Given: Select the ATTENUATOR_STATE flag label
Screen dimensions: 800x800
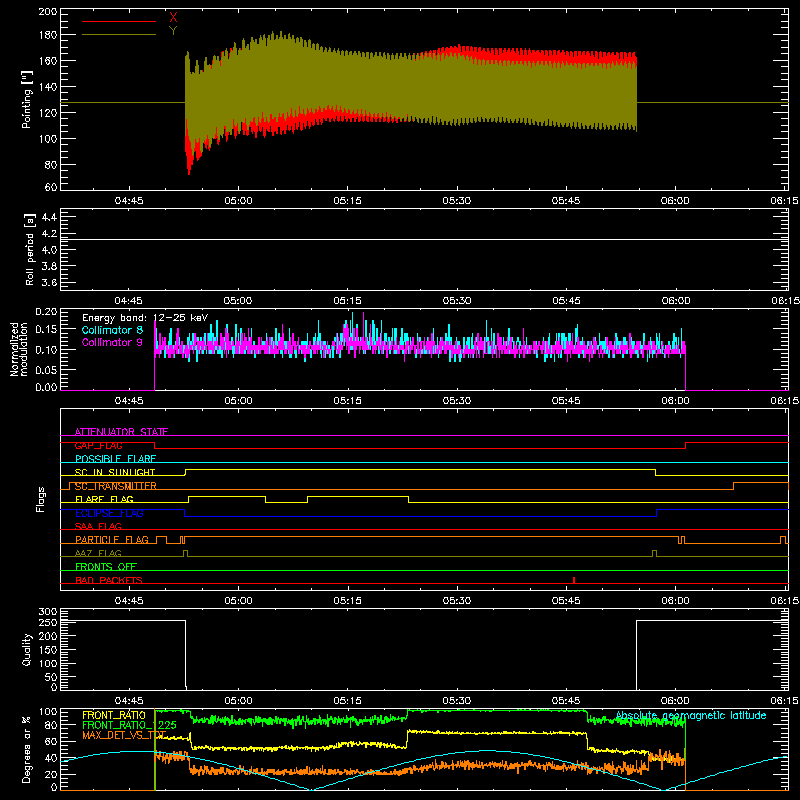Looking at the screenshot, I should click(121, 432).
